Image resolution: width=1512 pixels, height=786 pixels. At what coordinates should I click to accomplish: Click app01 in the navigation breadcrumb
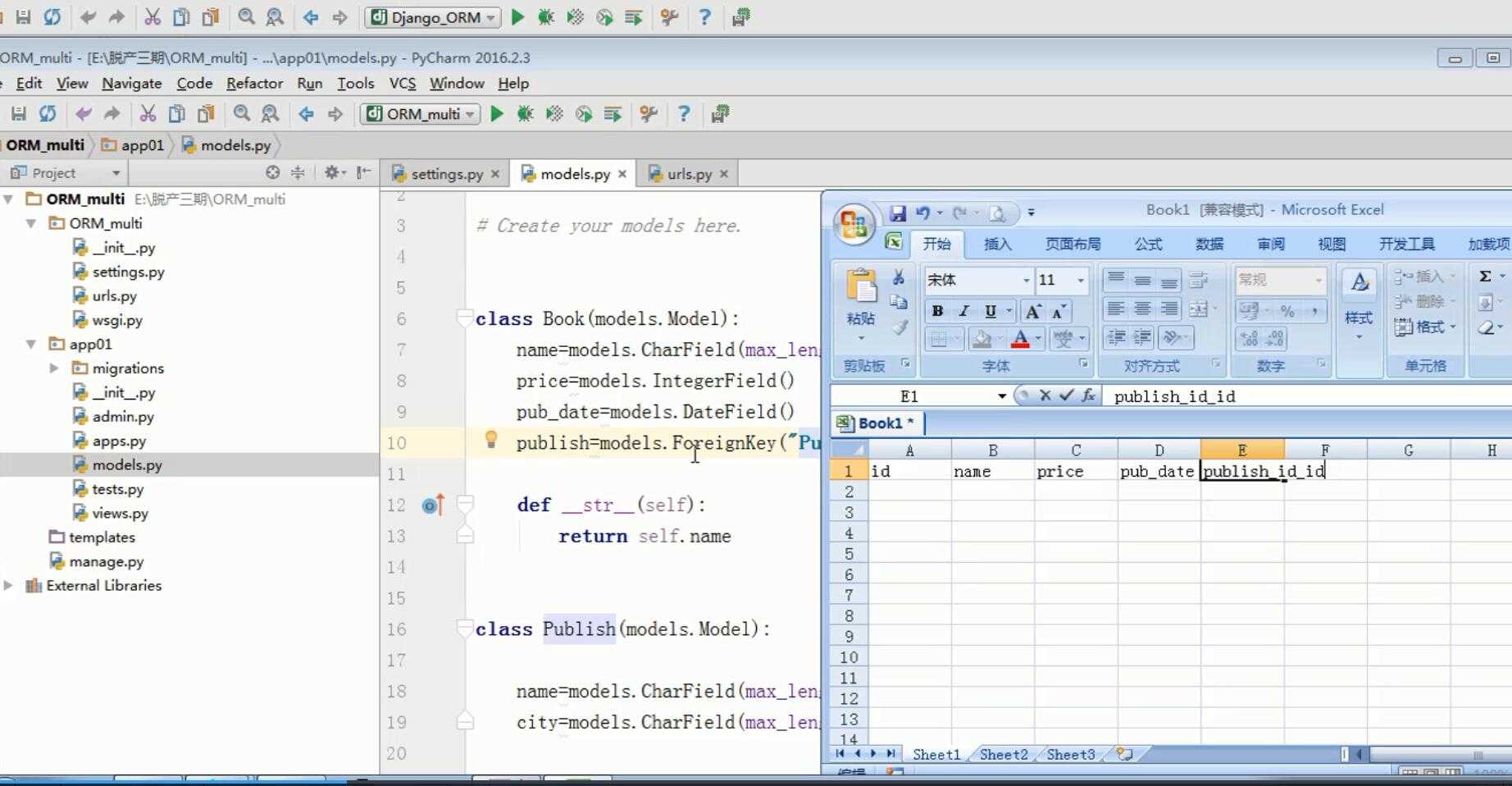point(133,145)
